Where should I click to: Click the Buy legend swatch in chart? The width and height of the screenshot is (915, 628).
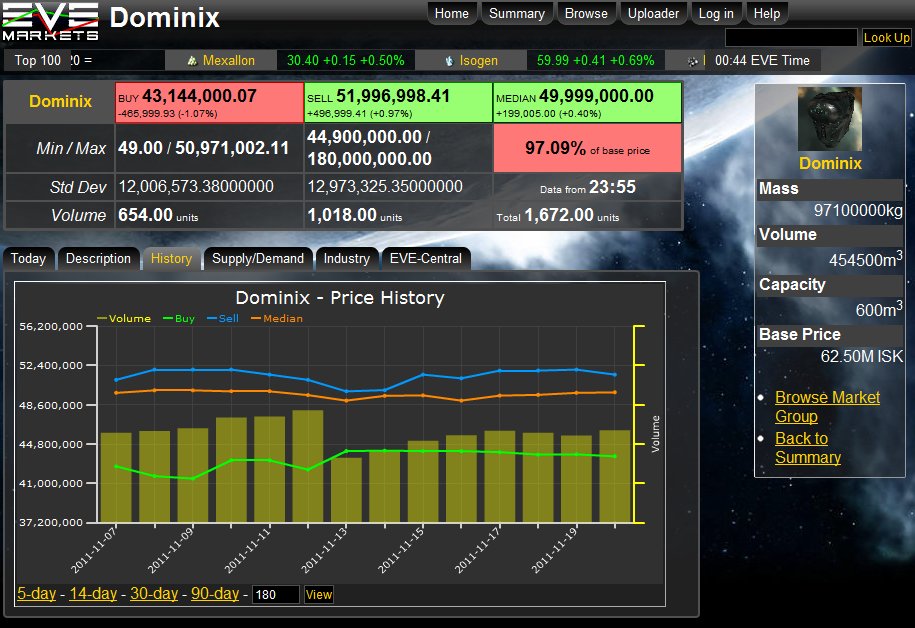(x=168, y=318)
